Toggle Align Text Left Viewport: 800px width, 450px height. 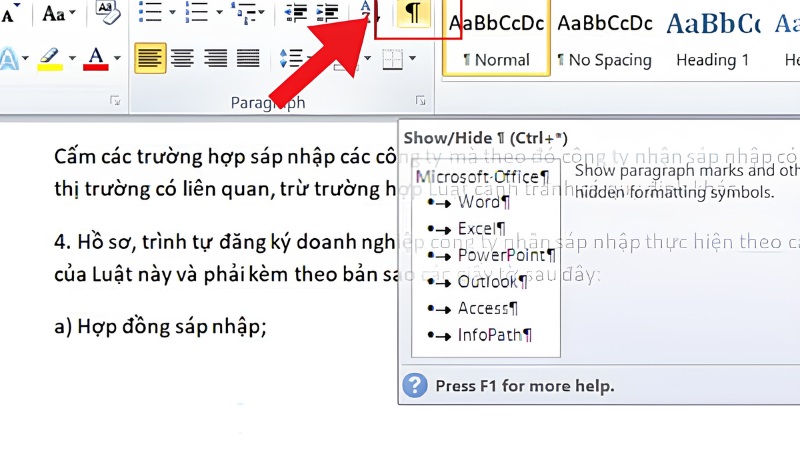pyautogui.click(x=150, y=58)
